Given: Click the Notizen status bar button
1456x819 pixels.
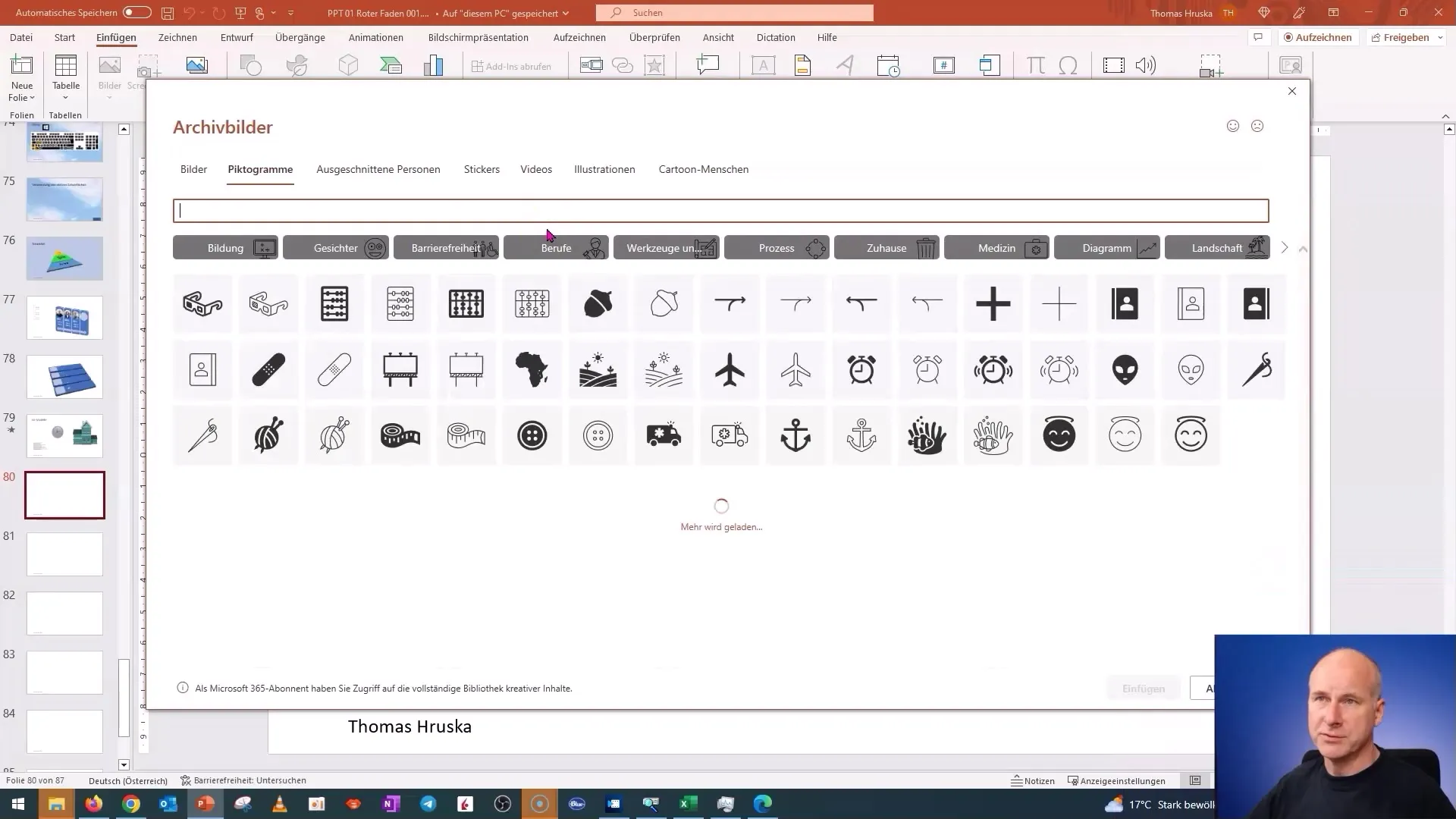Looking at the screenshot, I should pyautogui.click(x=1033, y=780).
